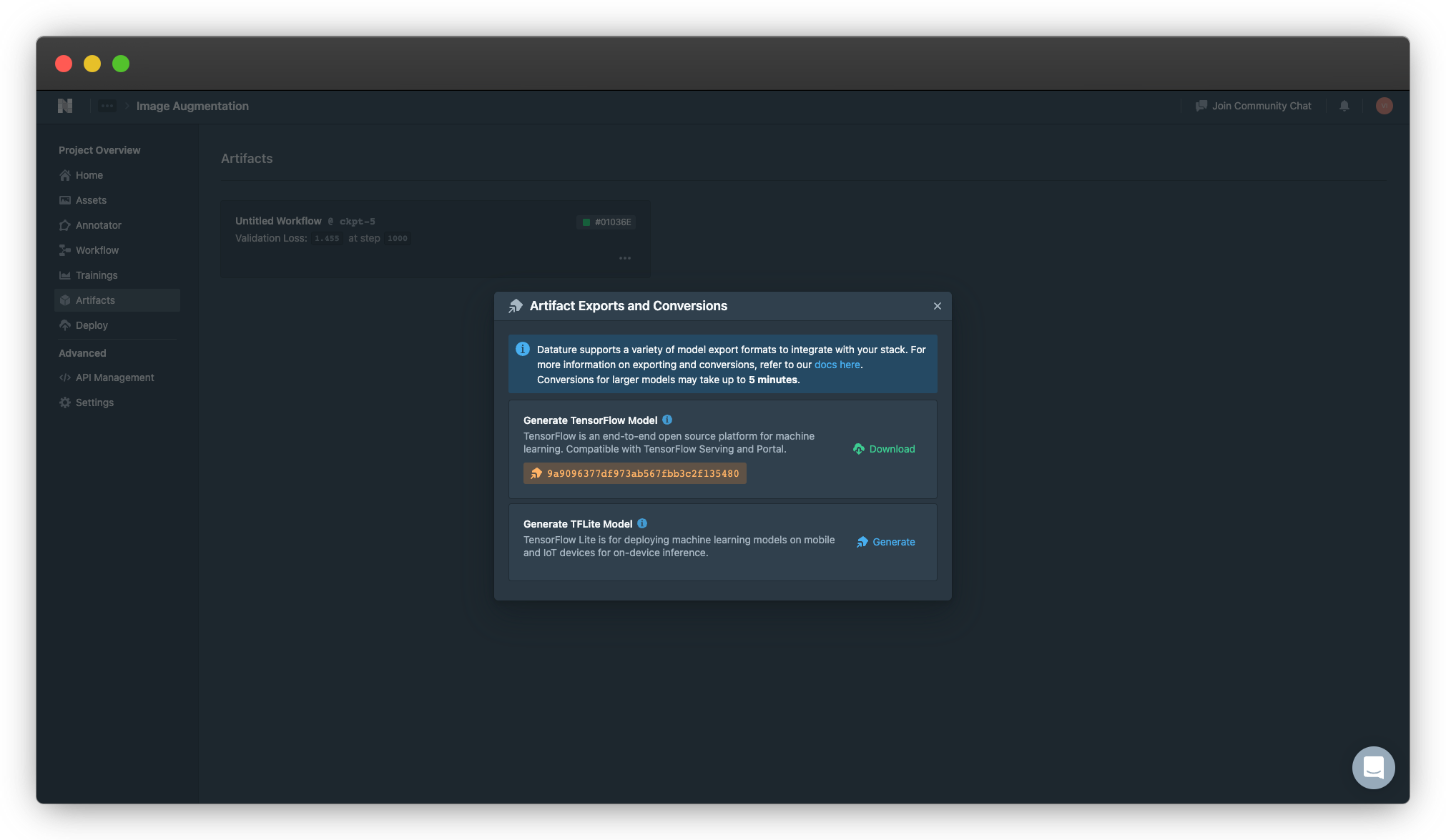Open the breadcrumb ellipsis menu
Viewport: 1446px width, 840px height.
[107, 106]
